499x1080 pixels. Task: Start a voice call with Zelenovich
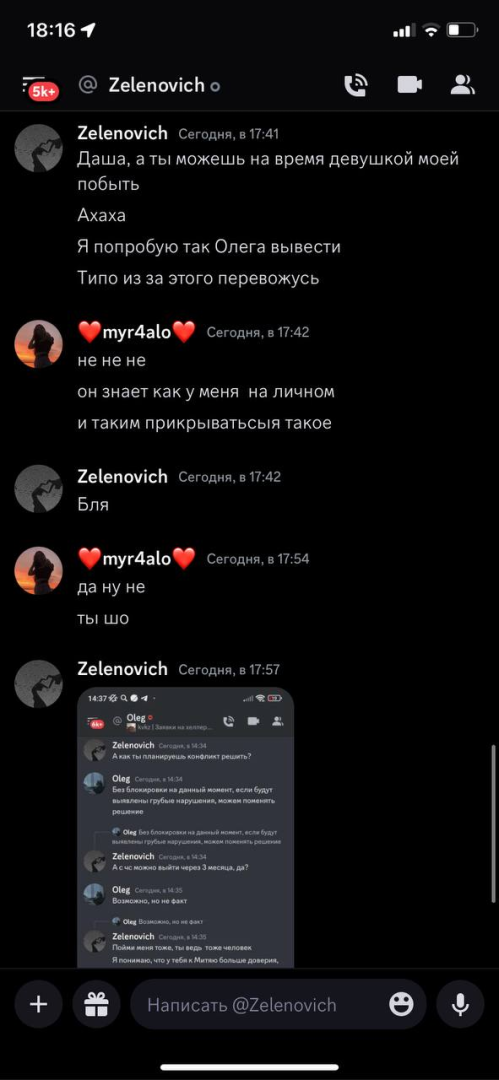356,85
